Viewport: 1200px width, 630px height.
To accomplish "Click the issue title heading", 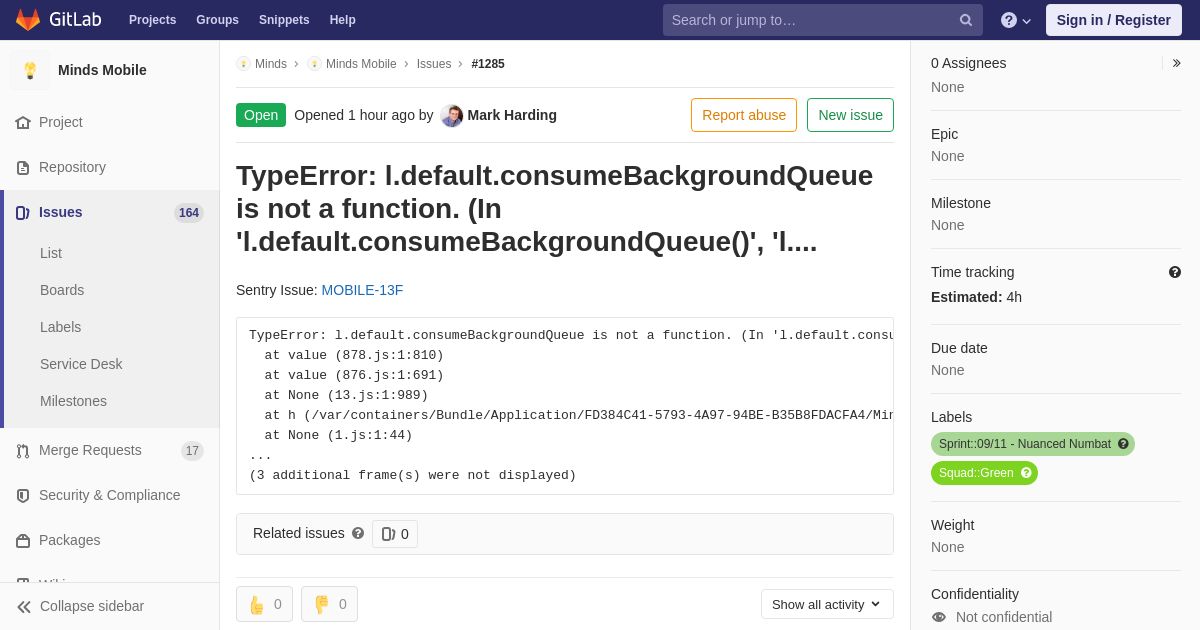I will click(x=565, y=209).
